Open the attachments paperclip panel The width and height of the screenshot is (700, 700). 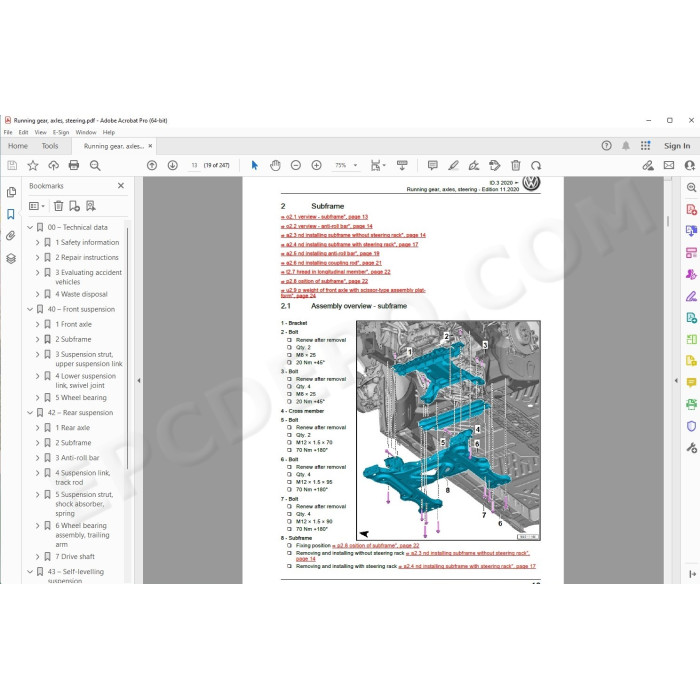coord(11,236)
